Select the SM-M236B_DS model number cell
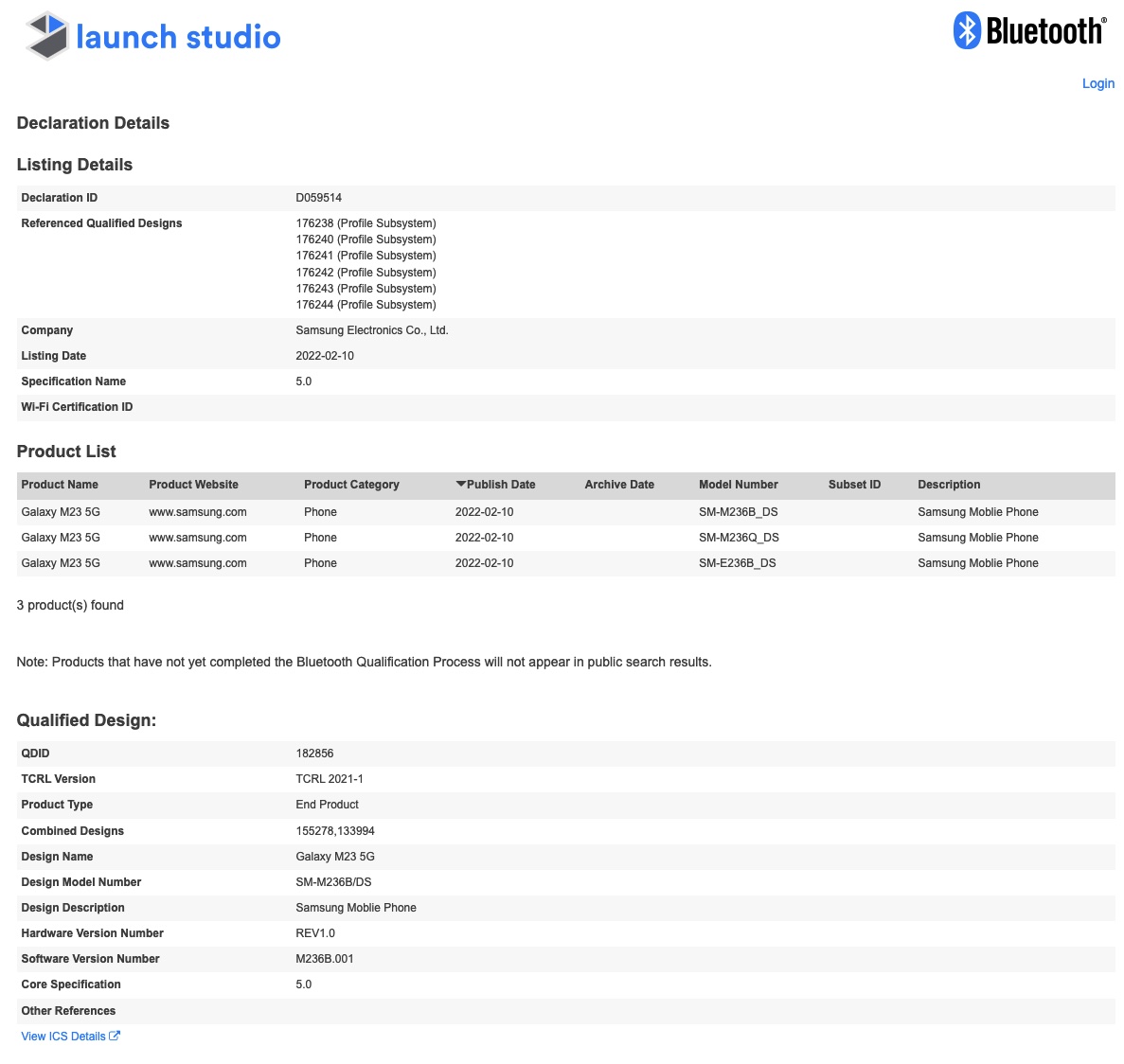 point(738,512)
